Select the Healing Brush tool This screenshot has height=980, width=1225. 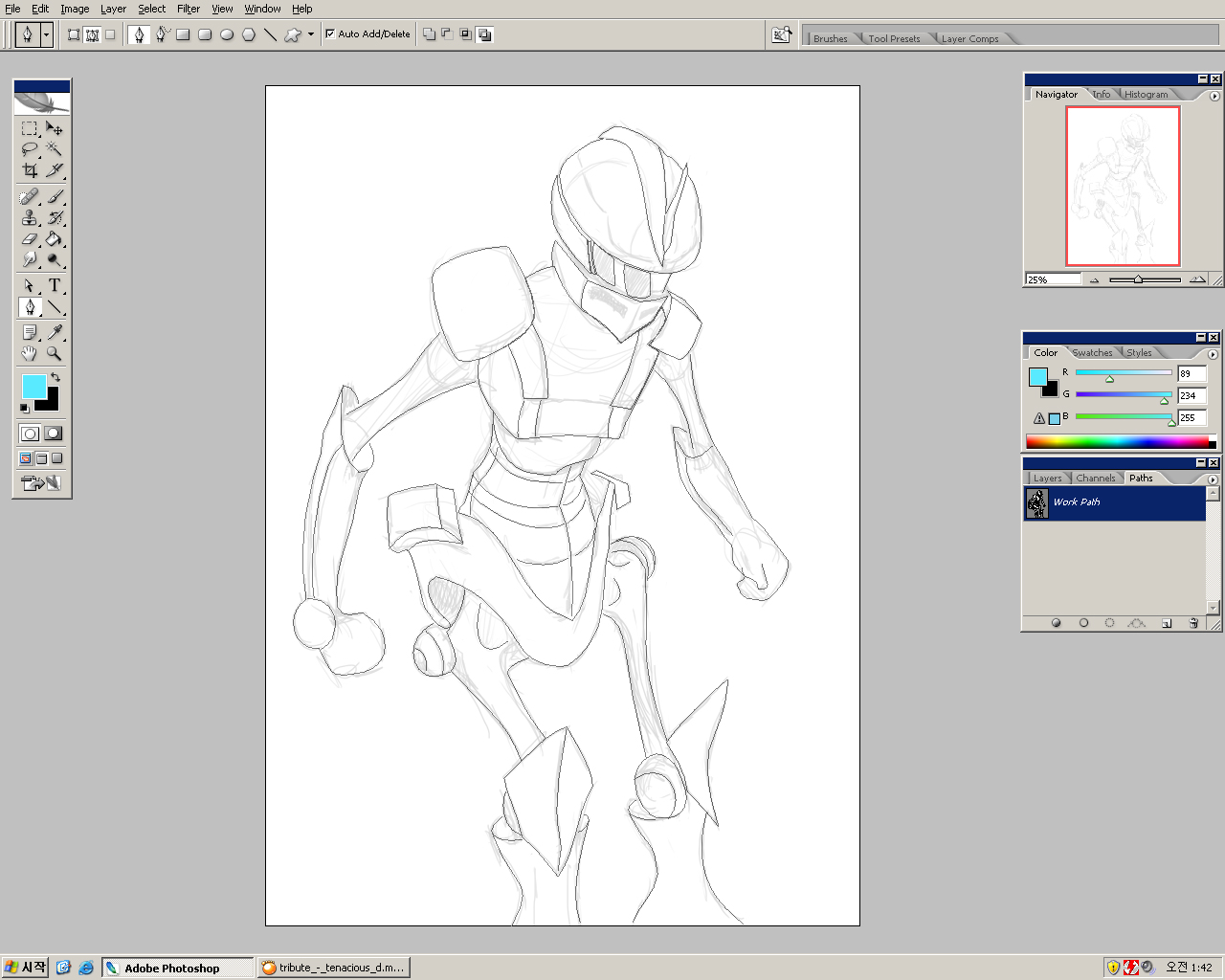point(30,197)
